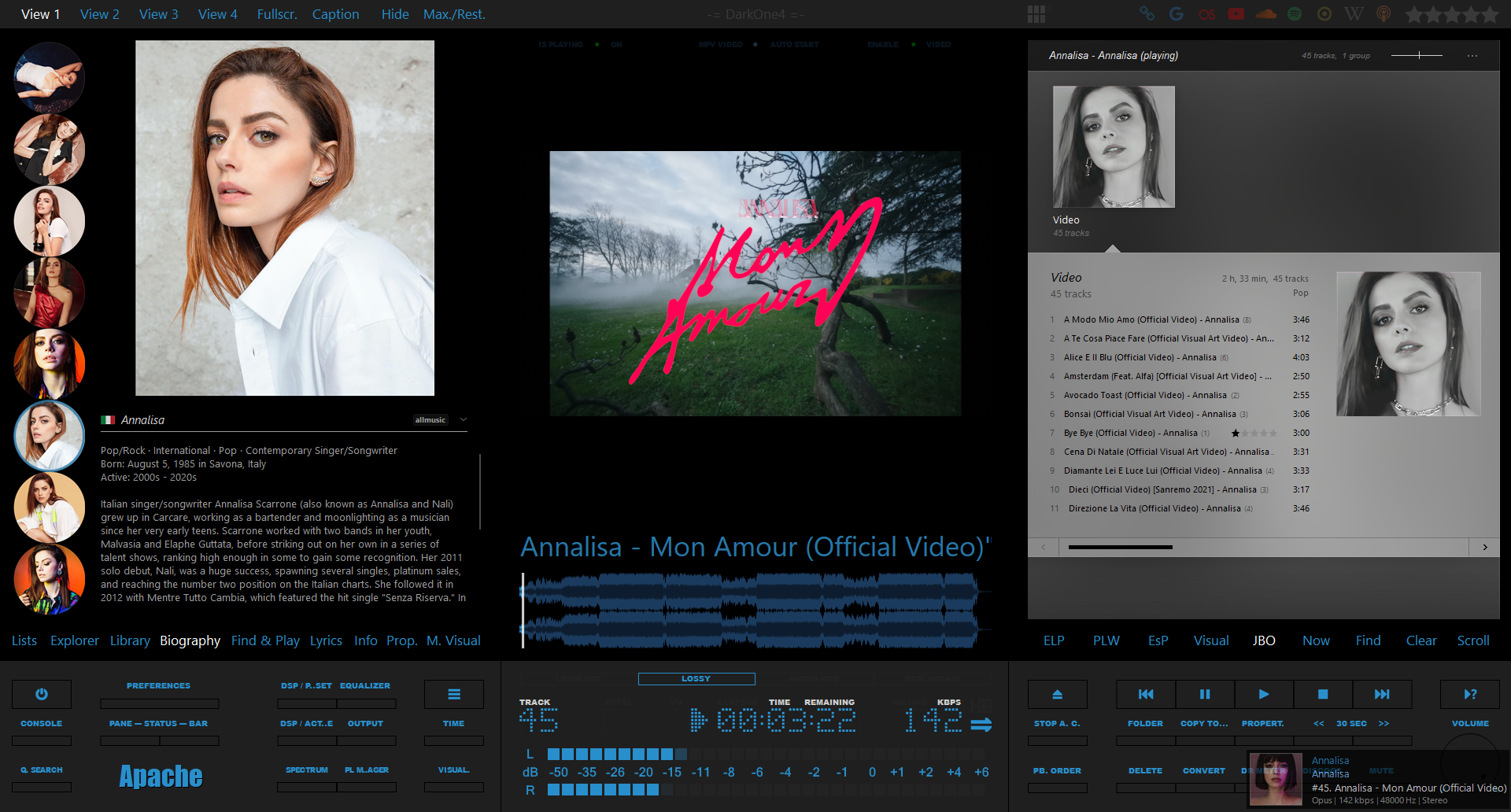Click the 30 SEC back arrows
The image size is (1511, 812).
coord(1319,723)
